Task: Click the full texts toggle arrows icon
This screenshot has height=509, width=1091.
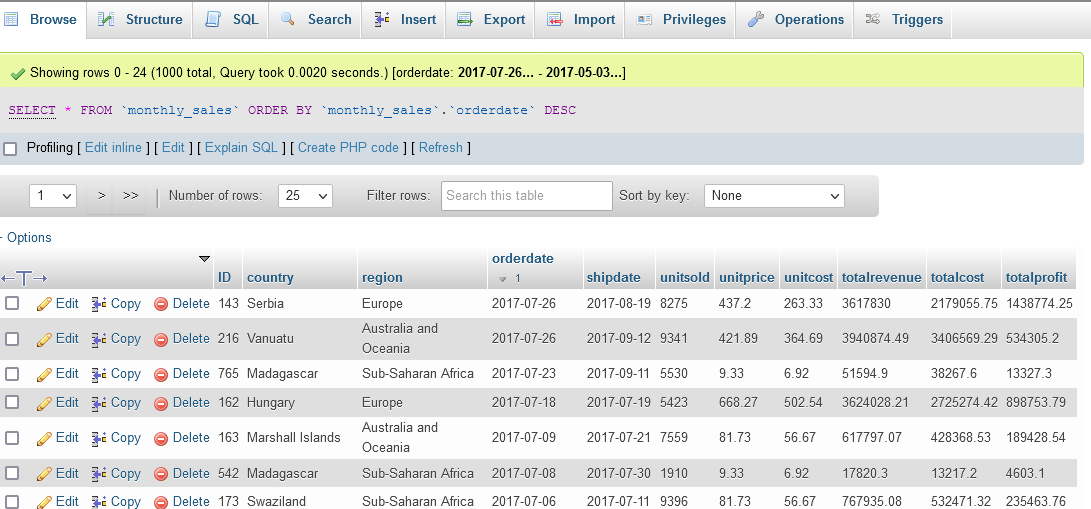Action: [24, 279]
